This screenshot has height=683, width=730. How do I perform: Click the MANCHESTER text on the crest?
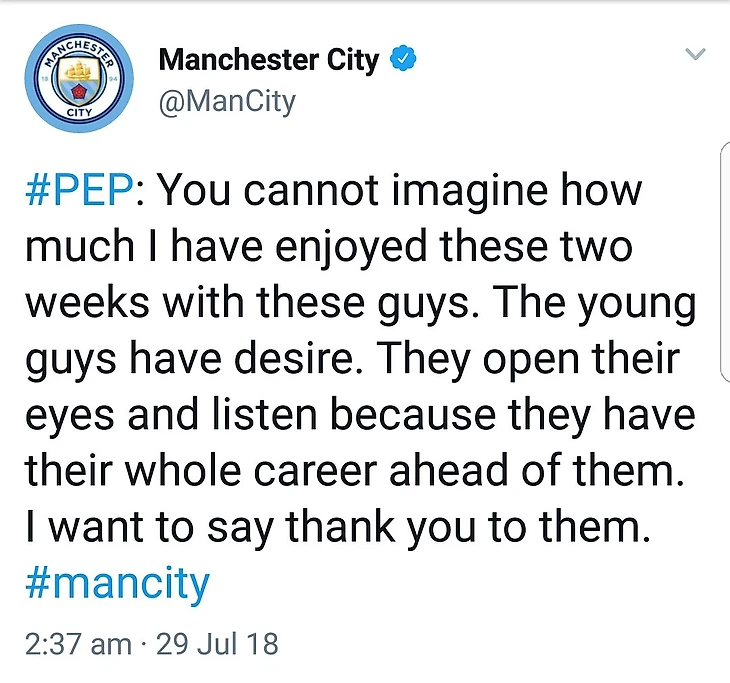[x=79, y=51]
